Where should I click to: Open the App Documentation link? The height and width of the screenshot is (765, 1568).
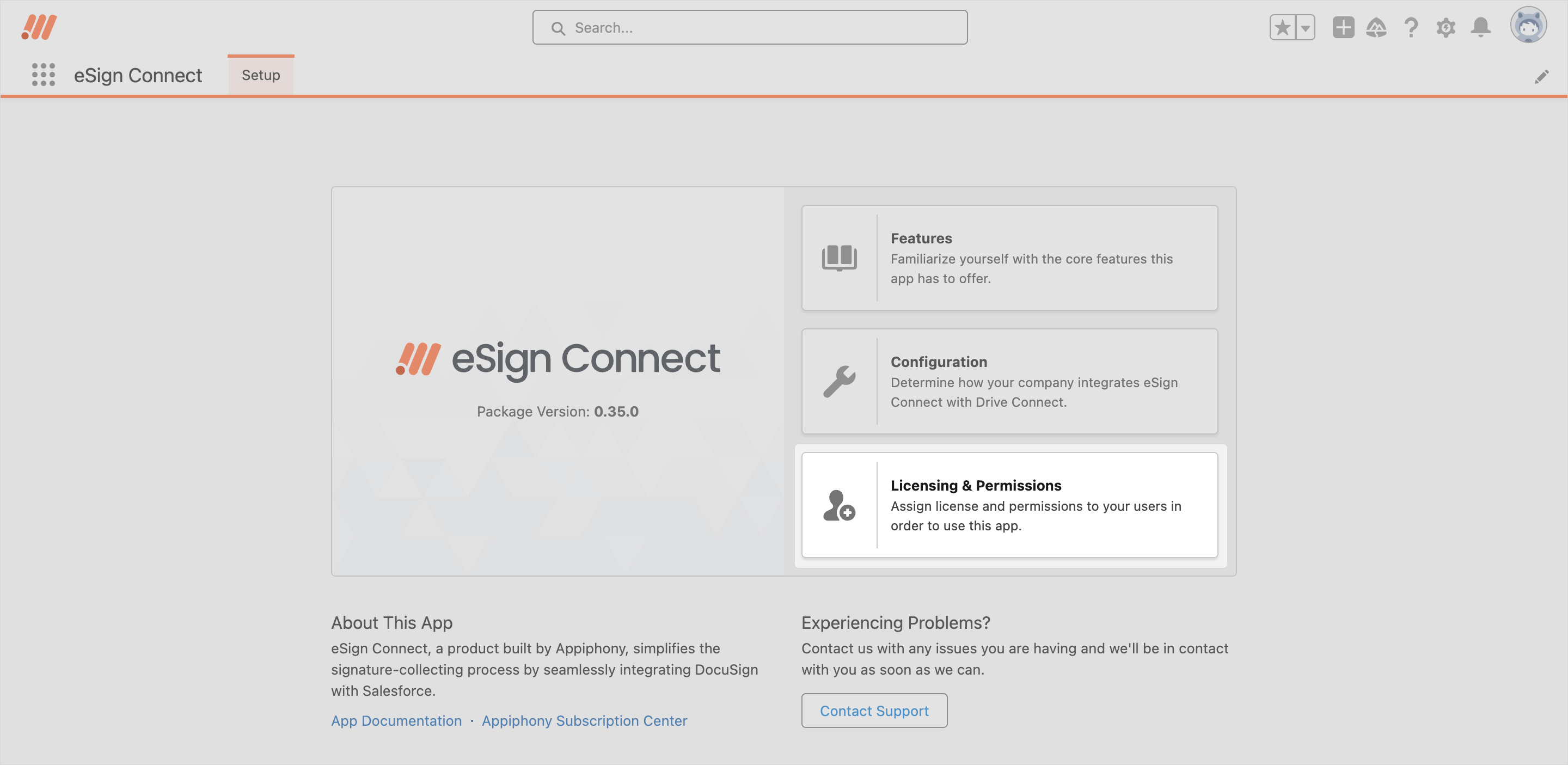tap(396, 720)
